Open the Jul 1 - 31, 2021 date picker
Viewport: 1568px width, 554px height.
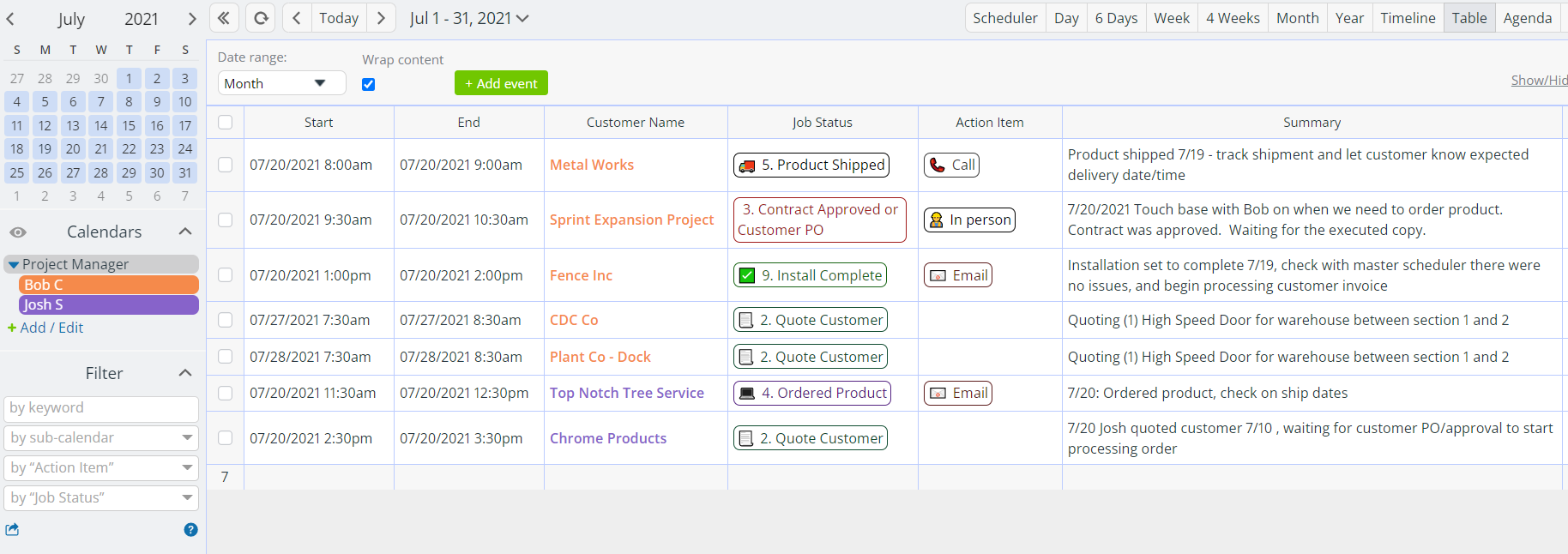(469, 18)
